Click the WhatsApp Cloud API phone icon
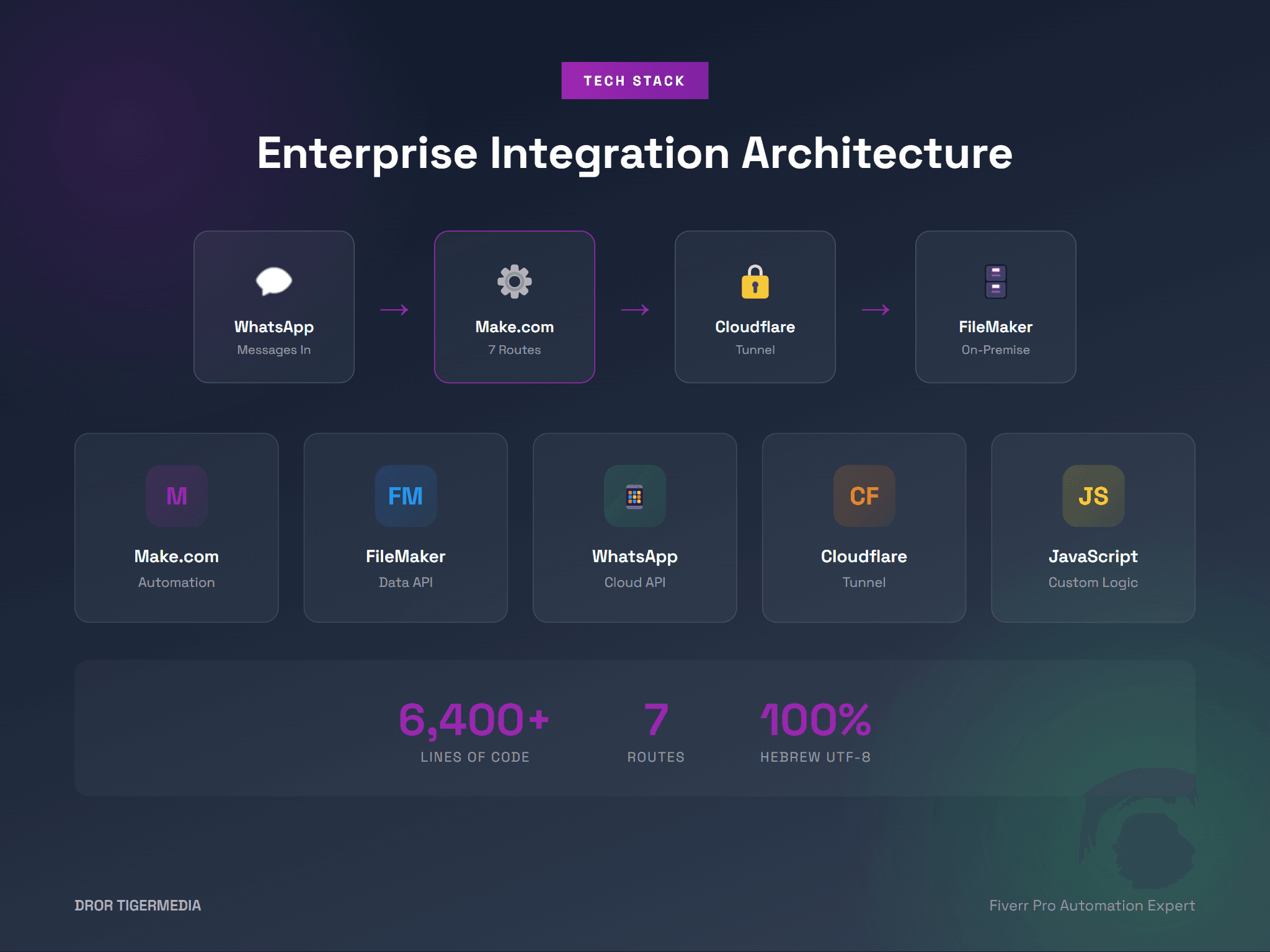Screen dimensions: 1270x952 [634, 496]
